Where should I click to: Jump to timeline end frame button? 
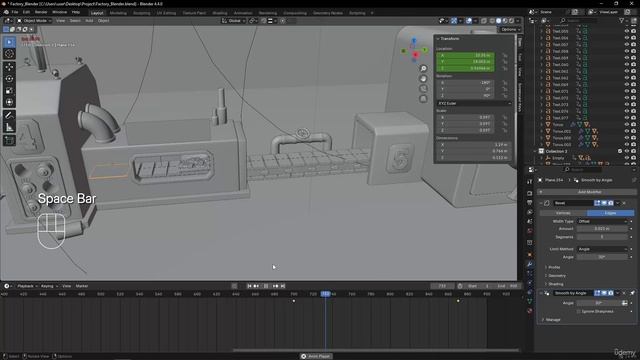point(283,286)
